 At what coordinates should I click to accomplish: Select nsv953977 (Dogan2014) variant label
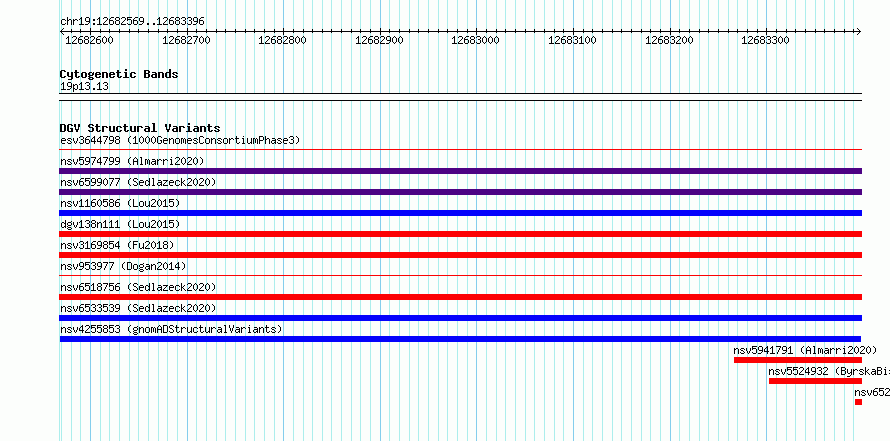[x=123, y=266]
